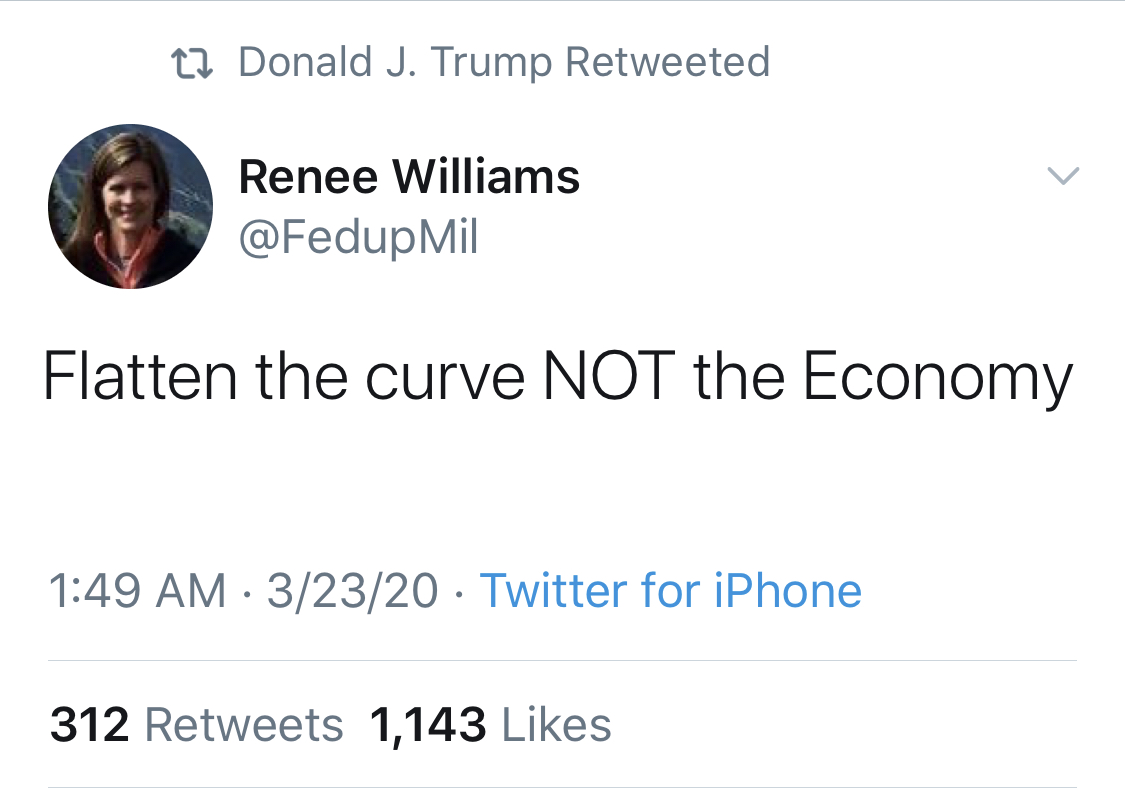Image resolution: width=1125 pixels, height=788 pixels.
Task: Click the 1:49 AM timestamp
Action: (x=137, y=591)
